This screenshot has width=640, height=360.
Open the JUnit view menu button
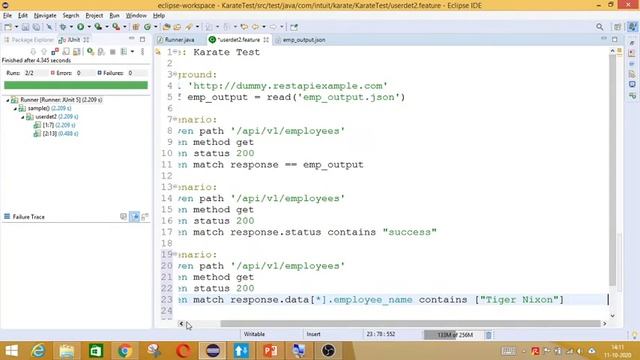(142, 52)
